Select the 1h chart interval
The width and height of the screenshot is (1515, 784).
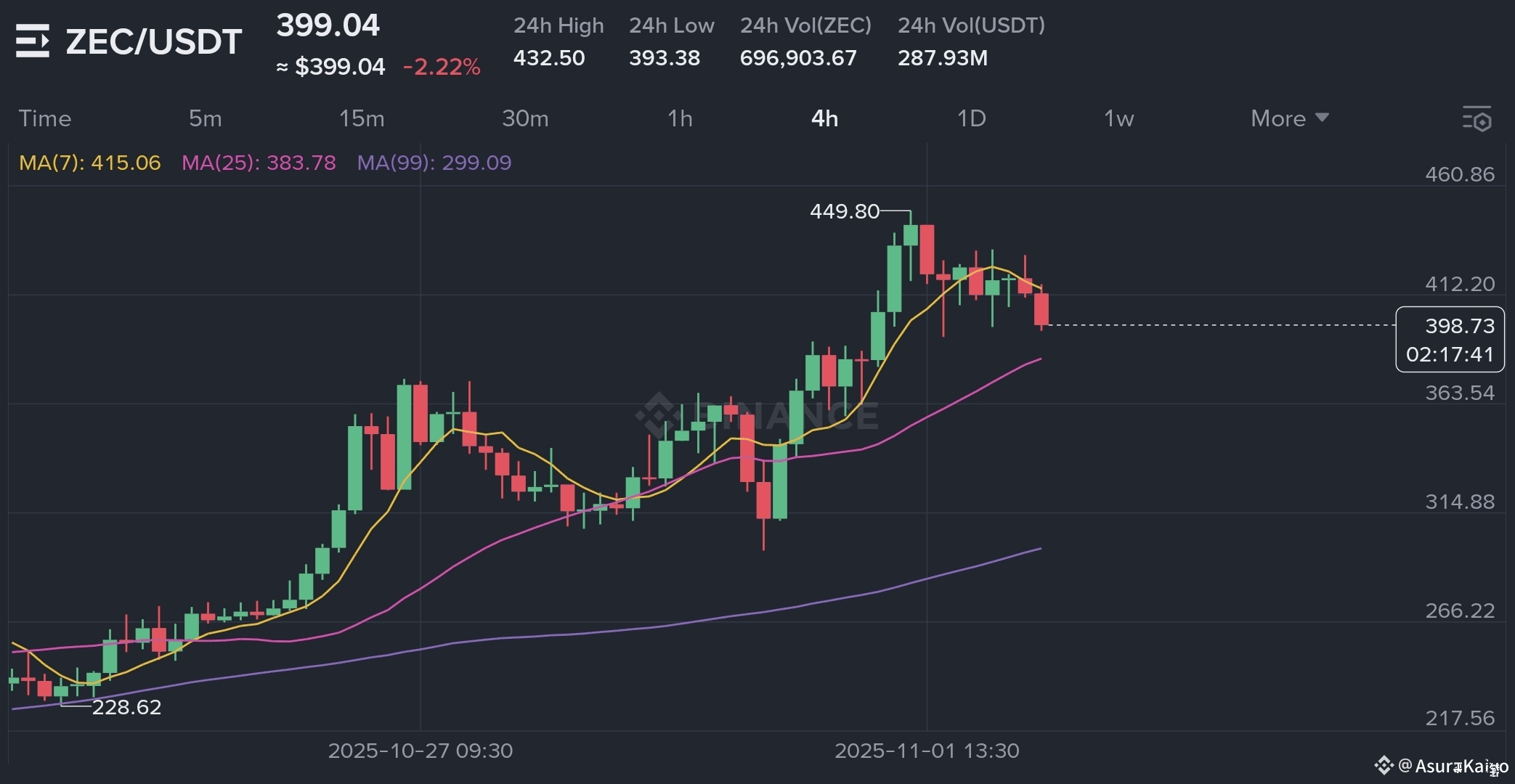[x=680, y=118]
